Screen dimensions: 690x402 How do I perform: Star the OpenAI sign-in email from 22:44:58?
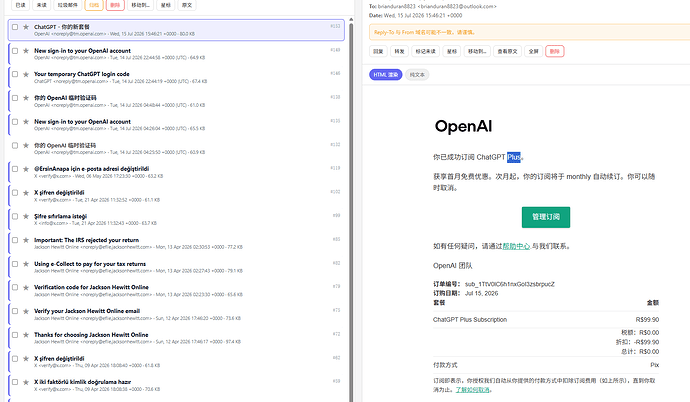coord(26,51)
